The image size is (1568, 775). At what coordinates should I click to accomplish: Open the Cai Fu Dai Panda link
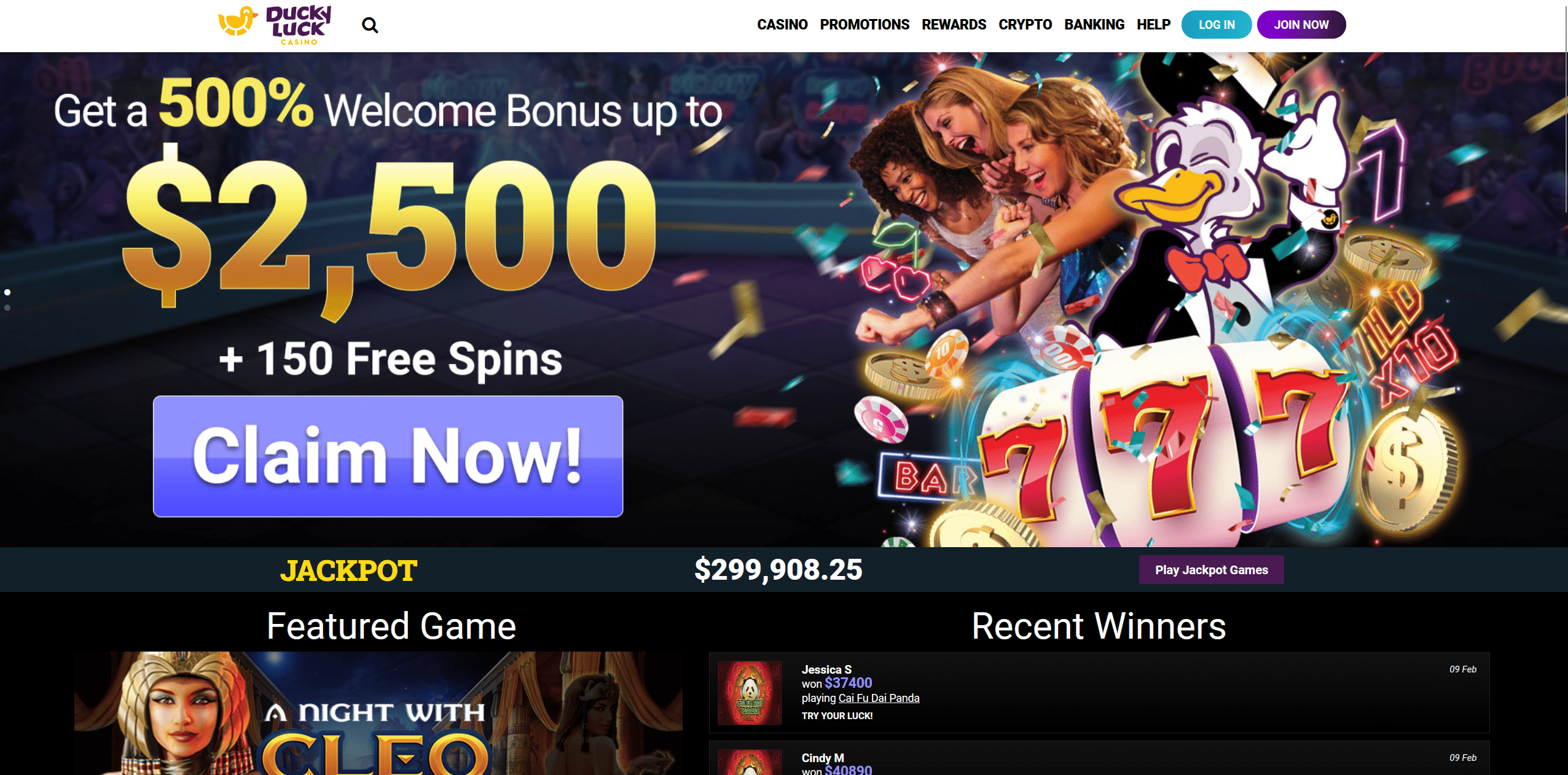coord(879,698)
